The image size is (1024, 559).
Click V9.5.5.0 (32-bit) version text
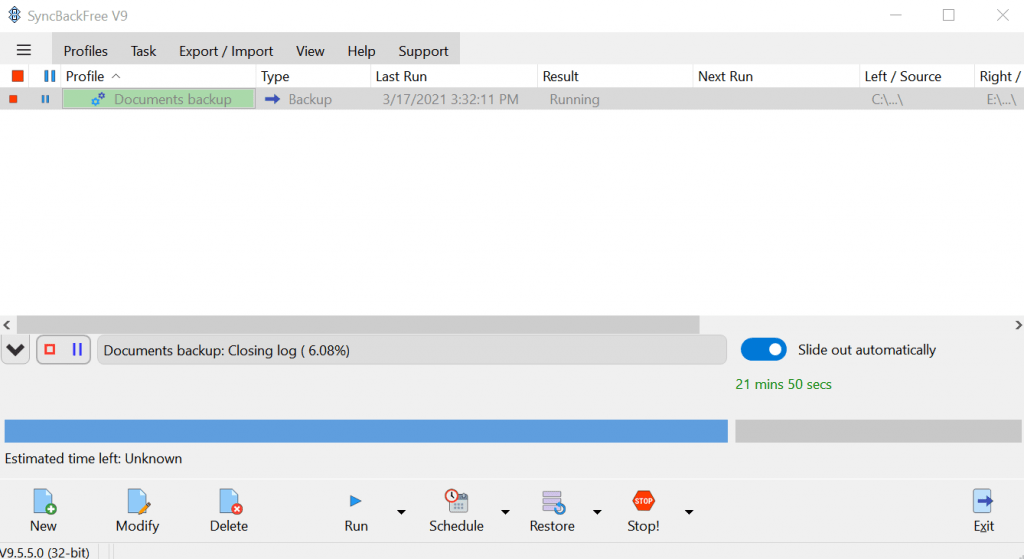point(45,552)
